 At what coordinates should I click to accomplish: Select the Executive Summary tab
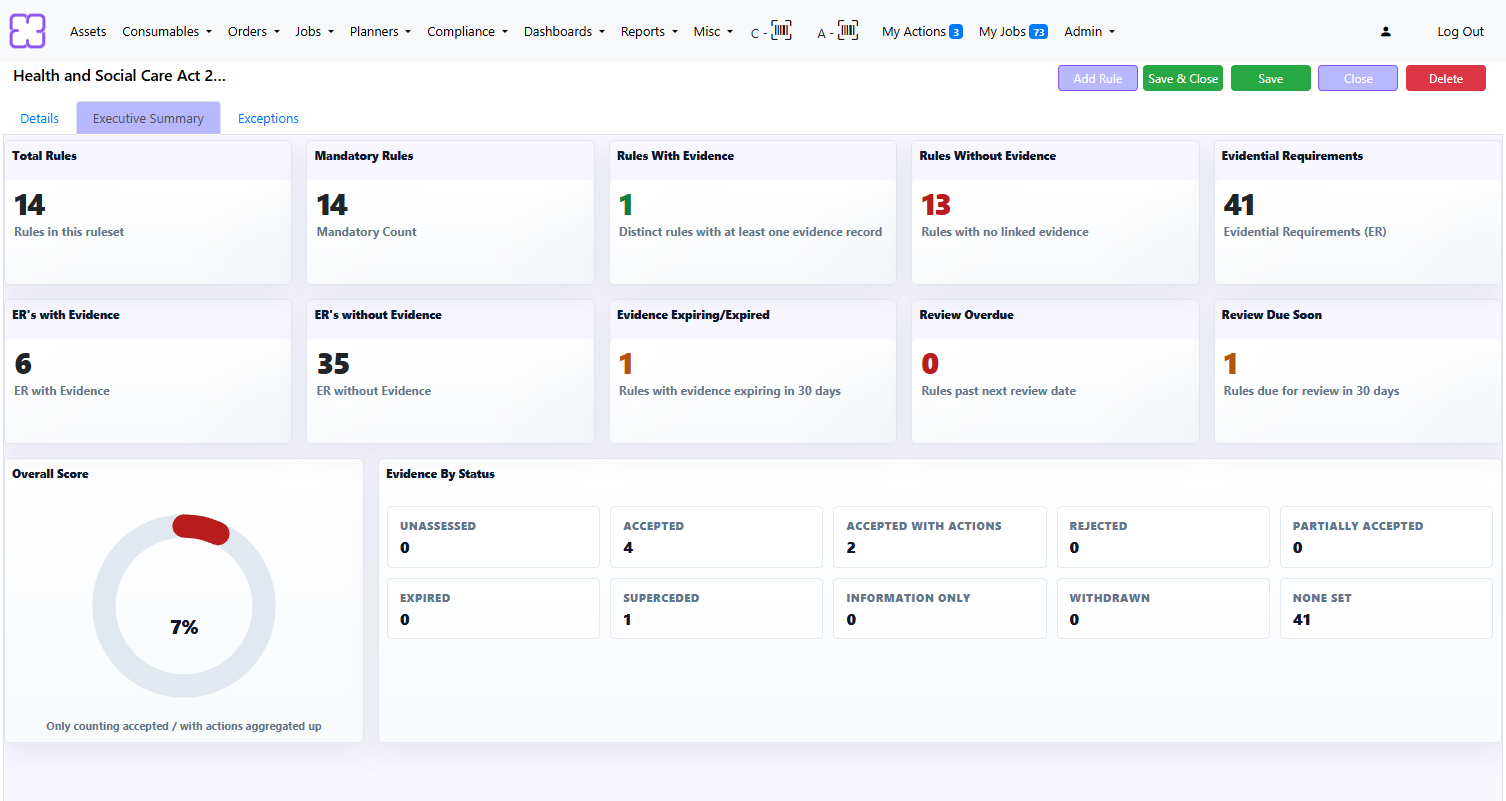tap(148, 118)
